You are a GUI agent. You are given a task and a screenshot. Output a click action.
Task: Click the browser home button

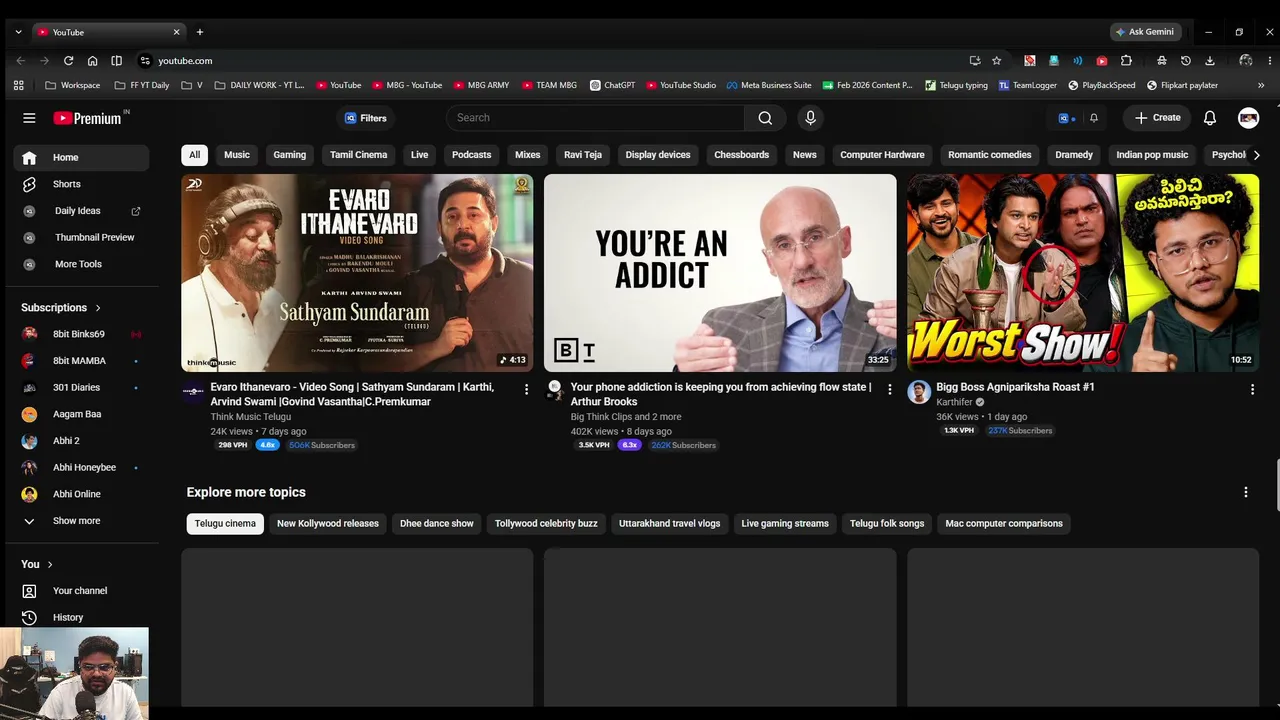[92, 61]
